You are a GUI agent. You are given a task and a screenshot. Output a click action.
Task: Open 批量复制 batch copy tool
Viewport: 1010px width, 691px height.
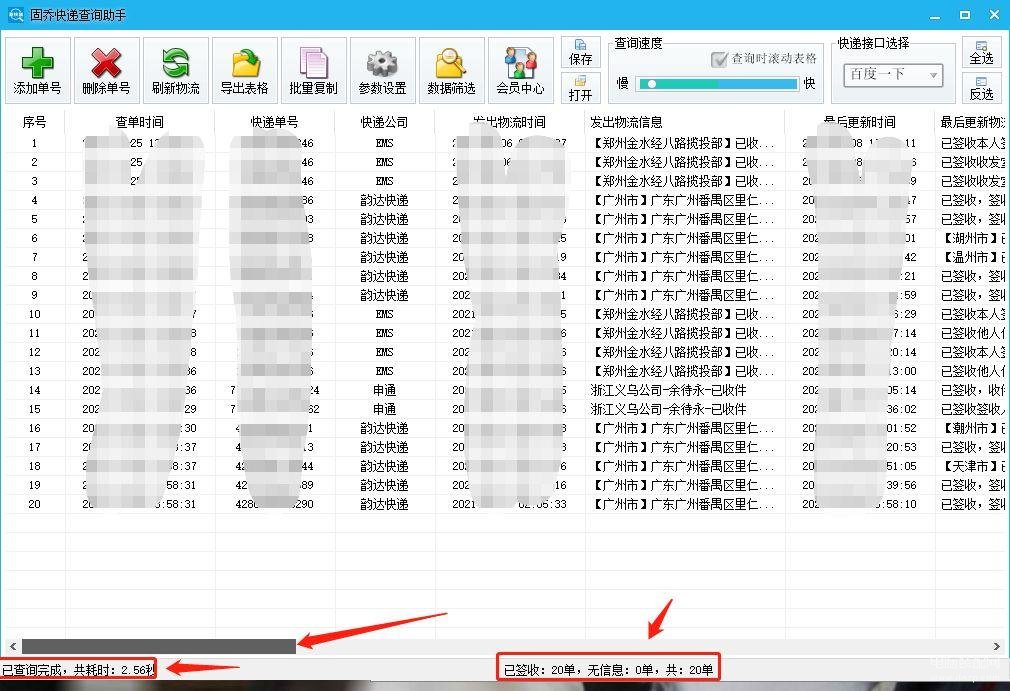tap(314, 70)
